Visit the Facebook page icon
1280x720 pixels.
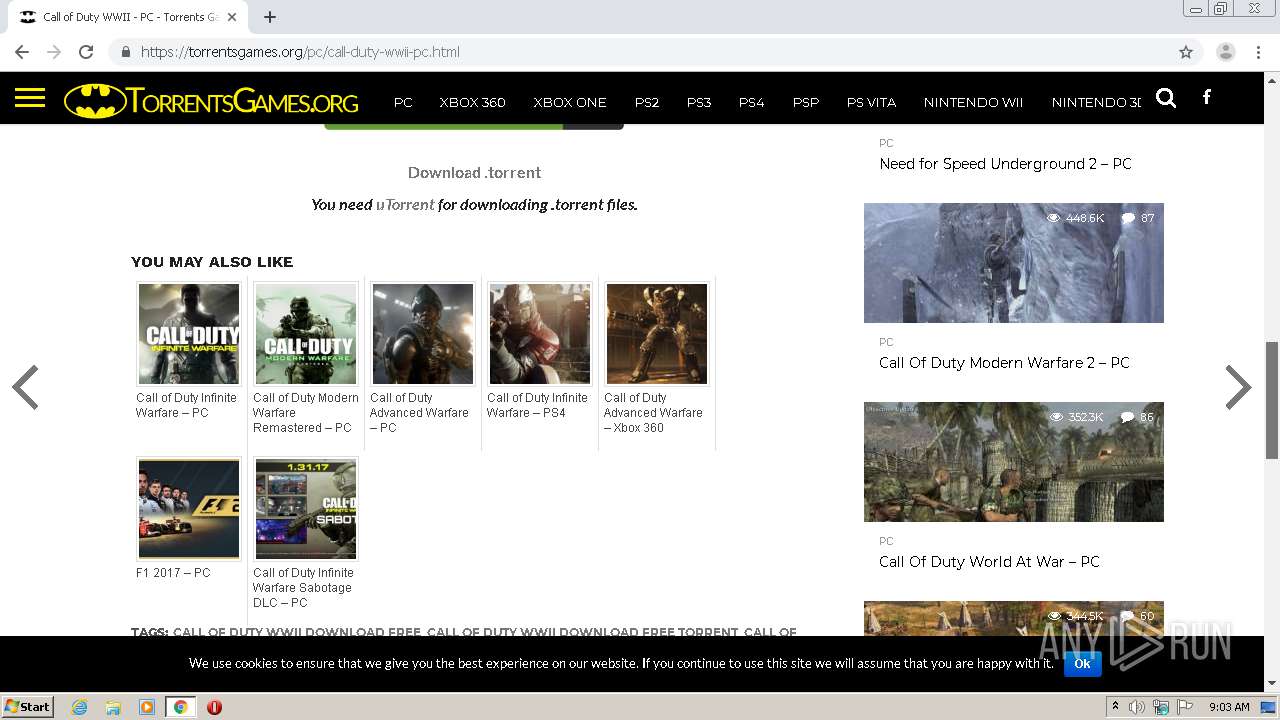pyautogui.click(x=1207, y=97)
